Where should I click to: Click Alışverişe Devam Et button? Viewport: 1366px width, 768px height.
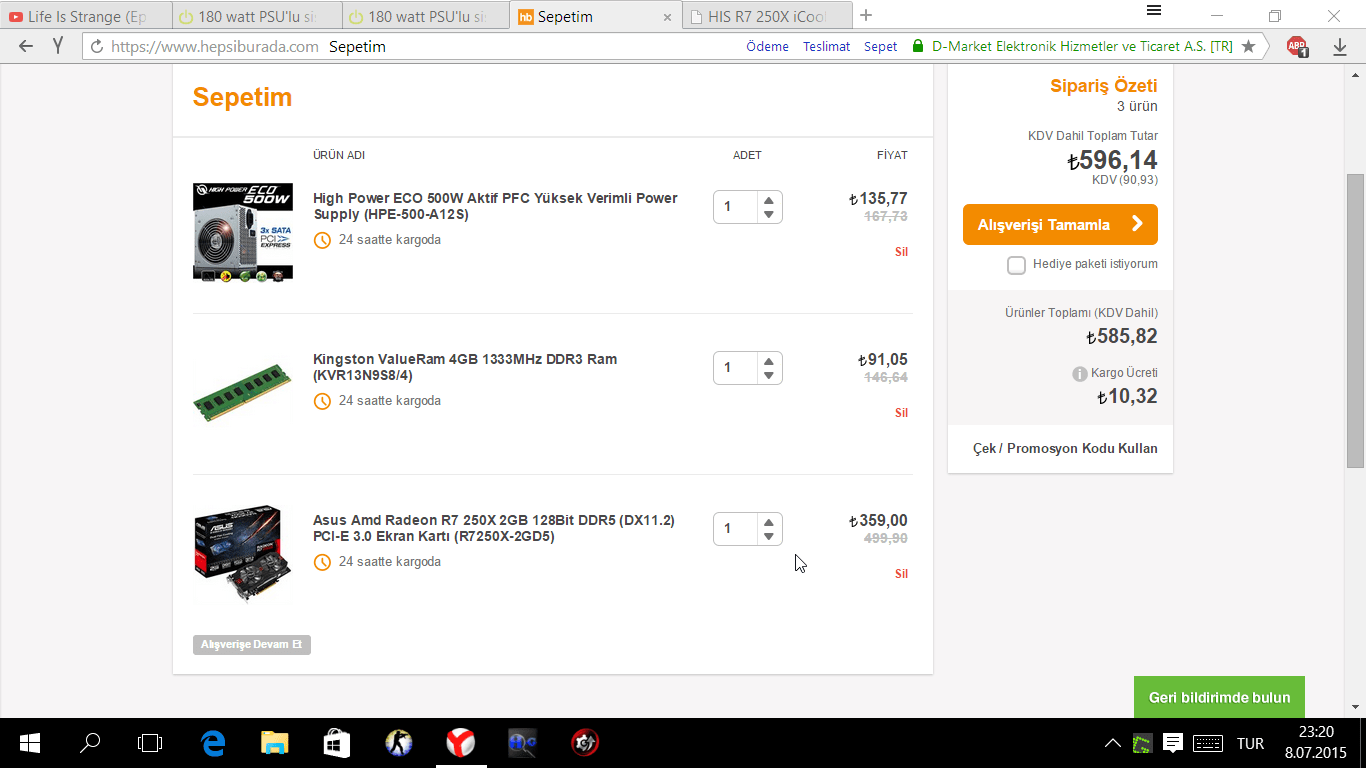(x=252, y=645)
